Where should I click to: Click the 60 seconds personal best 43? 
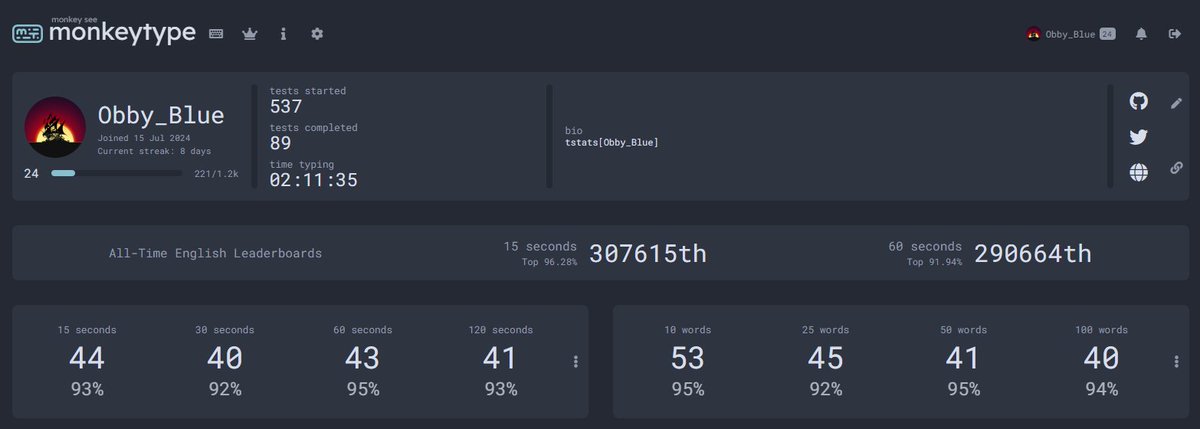362,358
